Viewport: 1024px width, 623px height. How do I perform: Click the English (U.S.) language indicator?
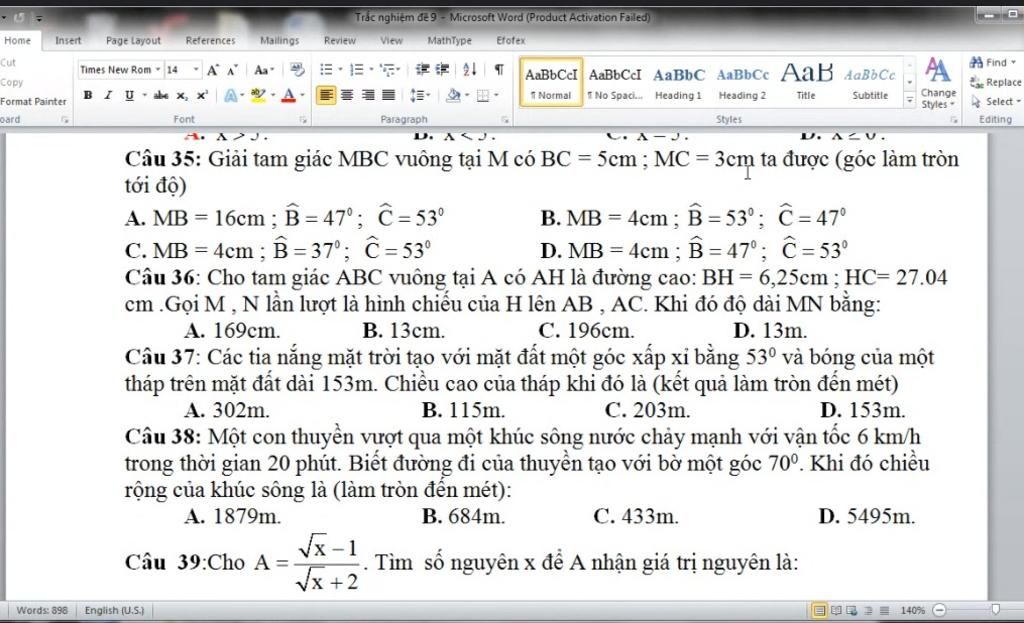point(114,611)
